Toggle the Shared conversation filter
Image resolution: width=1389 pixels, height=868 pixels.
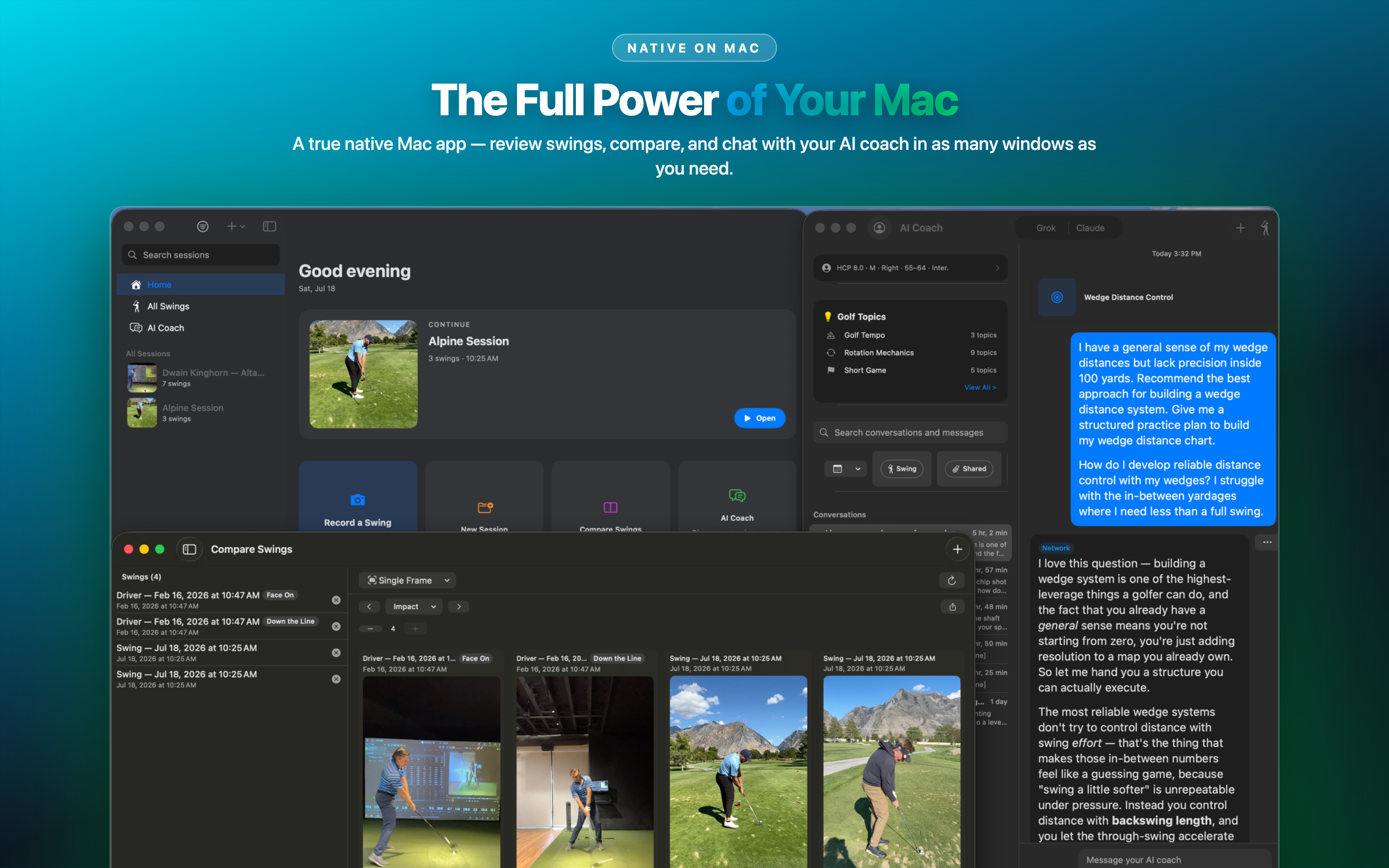click(969, 469)
